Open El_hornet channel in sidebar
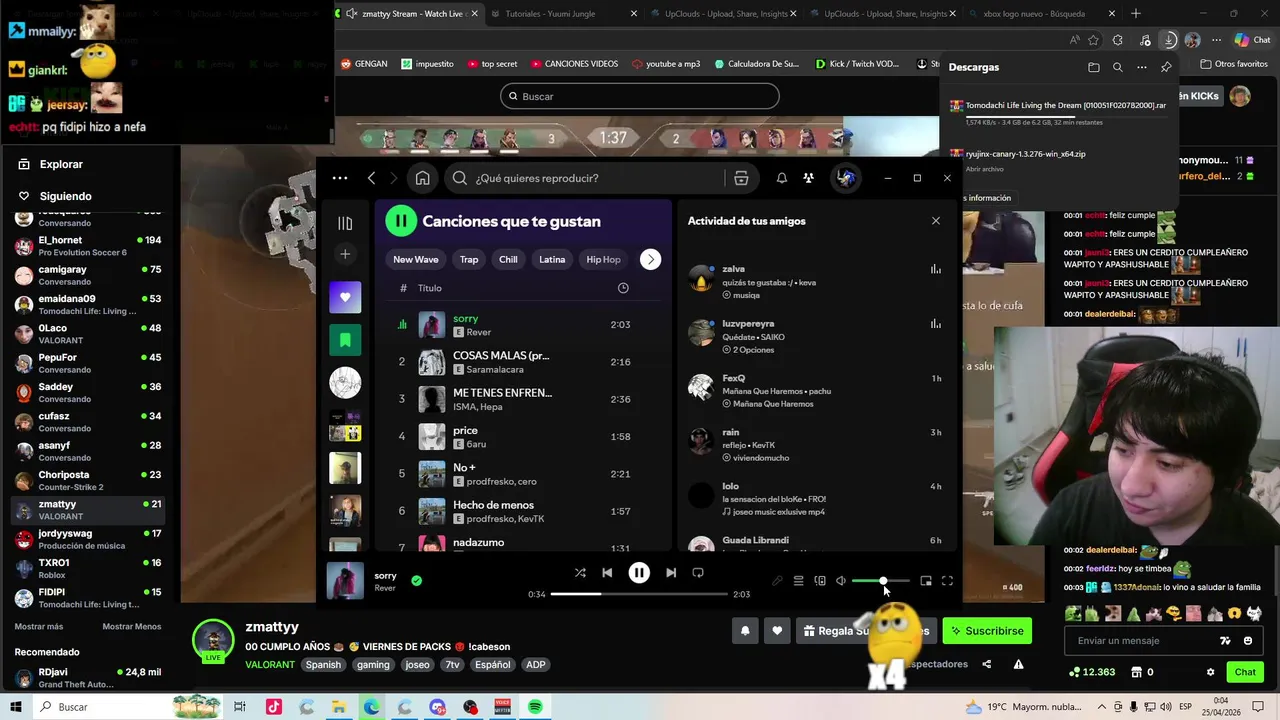This screenshot has width=1280, height=720. [x=88, y=246]
